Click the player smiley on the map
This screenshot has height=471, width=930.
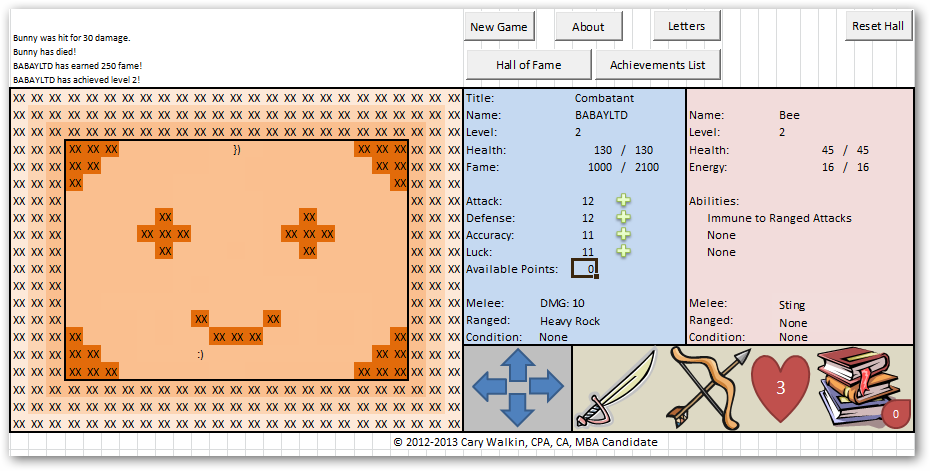point(201,354)
